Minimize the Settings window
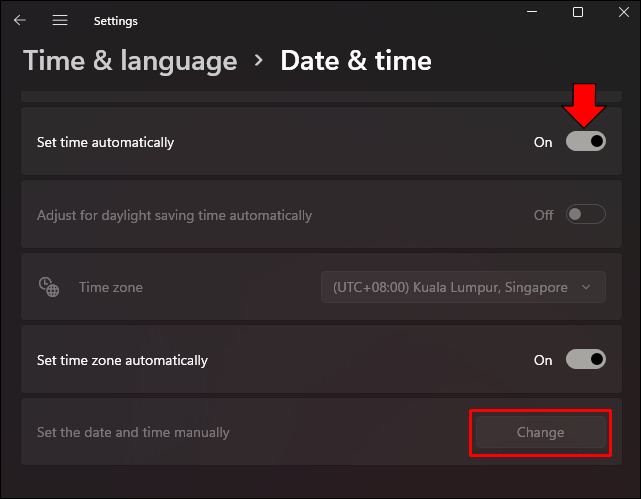 pos(531,13)
